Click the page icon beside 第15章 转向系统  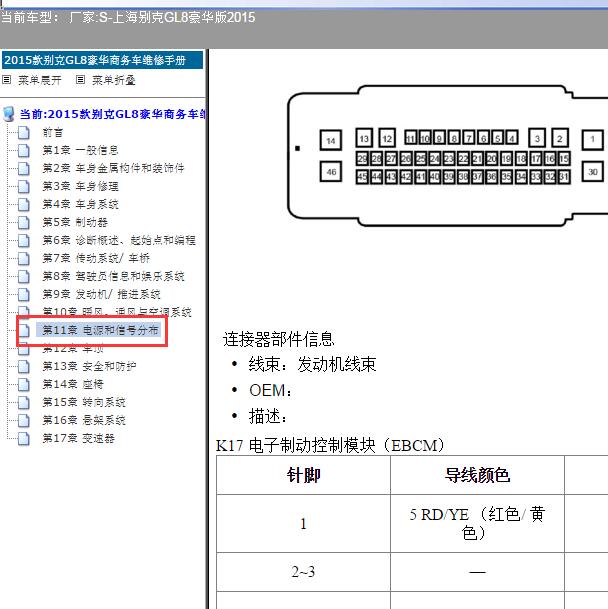tap(24, 402)
